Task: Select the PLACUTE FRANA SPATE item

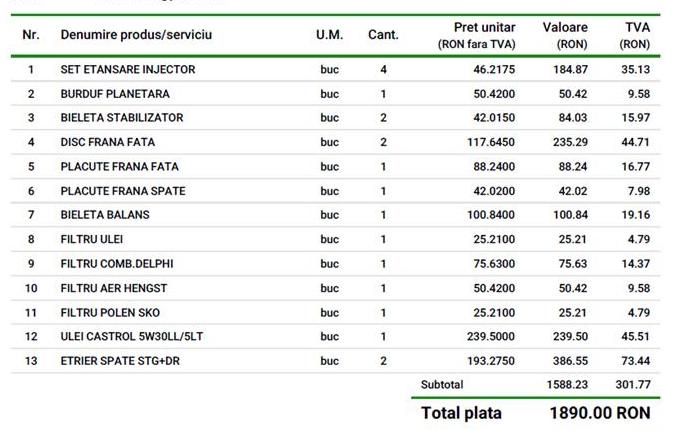Action: pyautogui.click(x=123, y=191)
